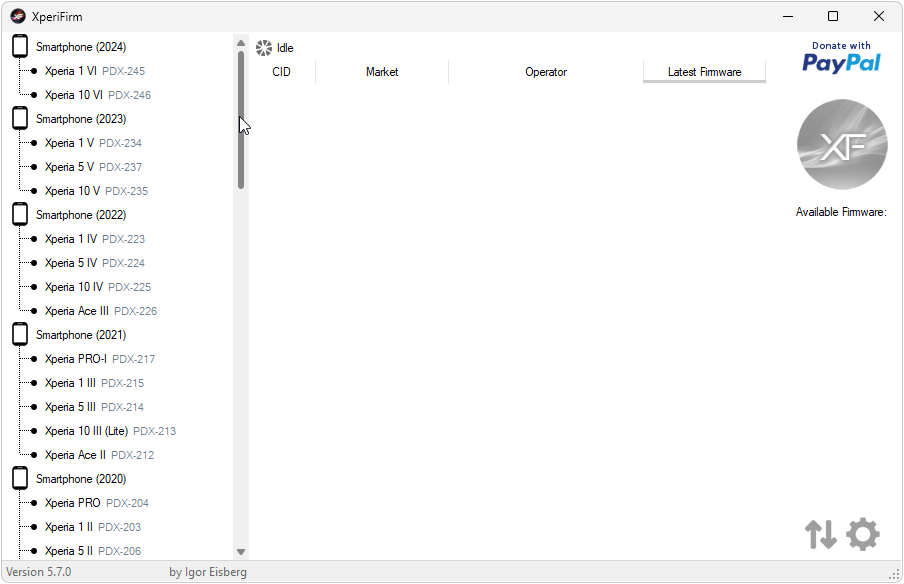Image resolution: width=904 pixels, height=584 pixels.
Task: Click the Smartphone (2022) phone icon
Action: tap(20, 215)
